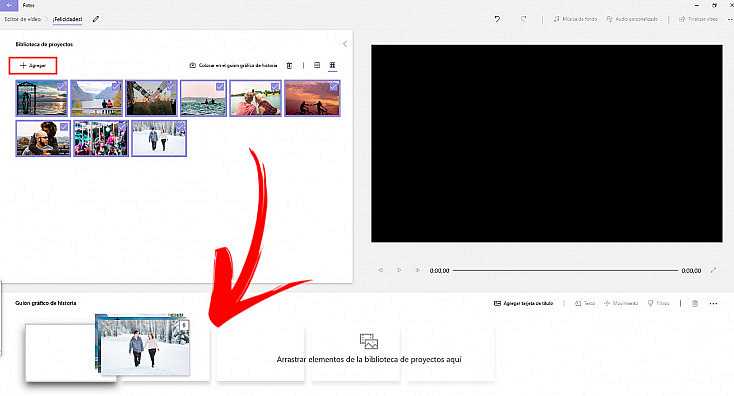Click Agregar tarjeta de título

pos(524,303)
